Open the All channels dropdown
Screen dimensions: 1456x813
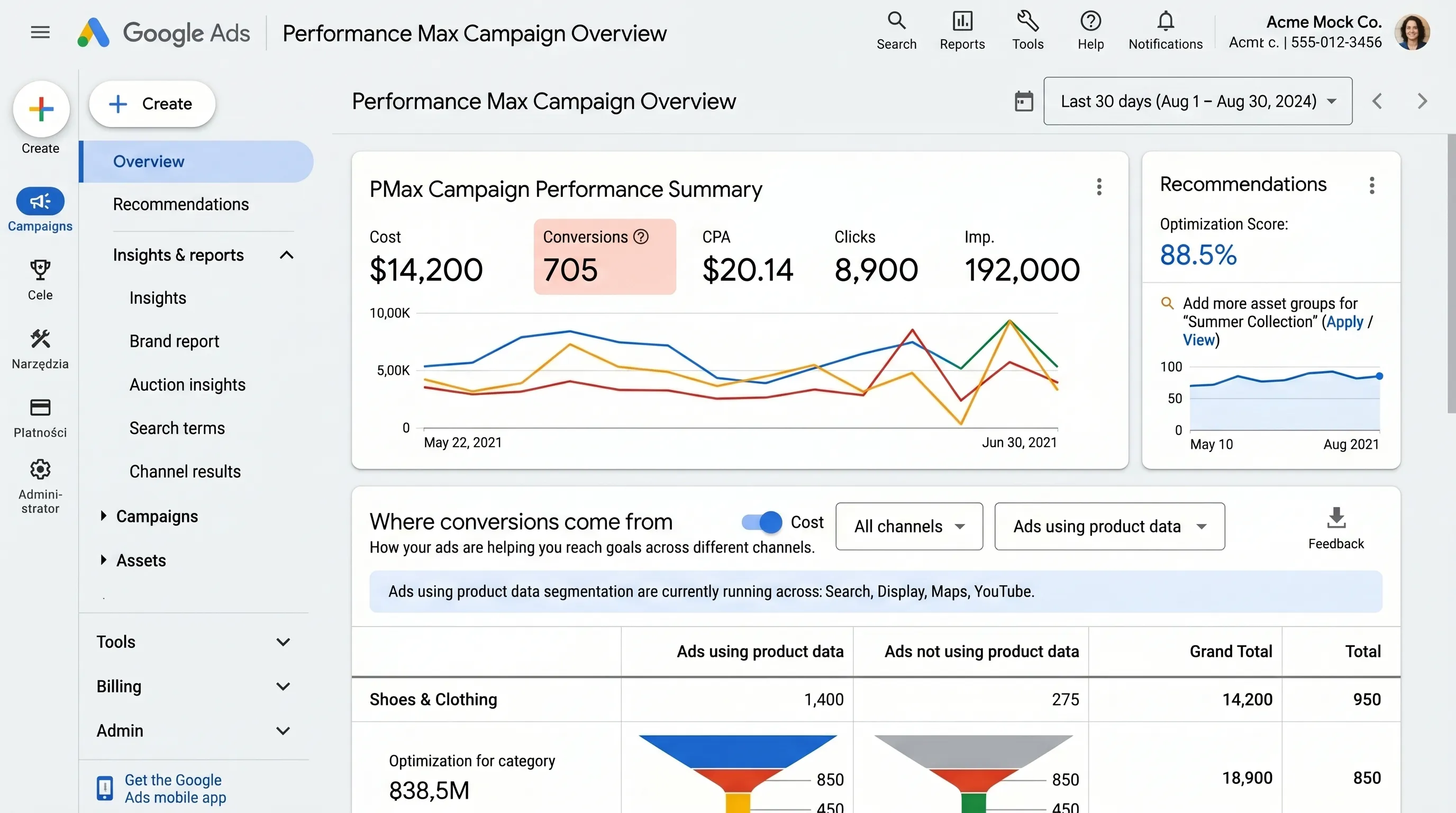coord(909,526)
